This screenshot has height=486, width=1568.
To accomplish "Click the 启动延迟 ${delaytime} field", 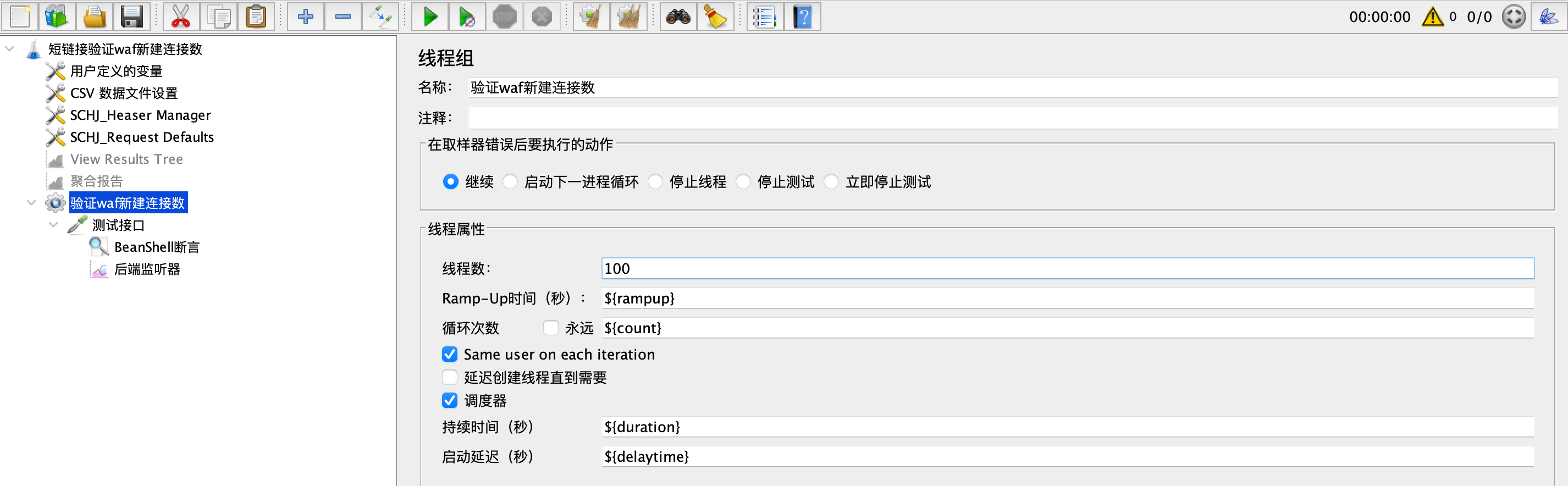I will click(x=1068, y=456).
